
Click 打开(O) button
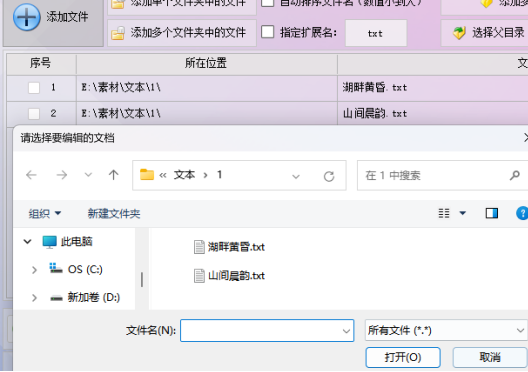(403, 357)
